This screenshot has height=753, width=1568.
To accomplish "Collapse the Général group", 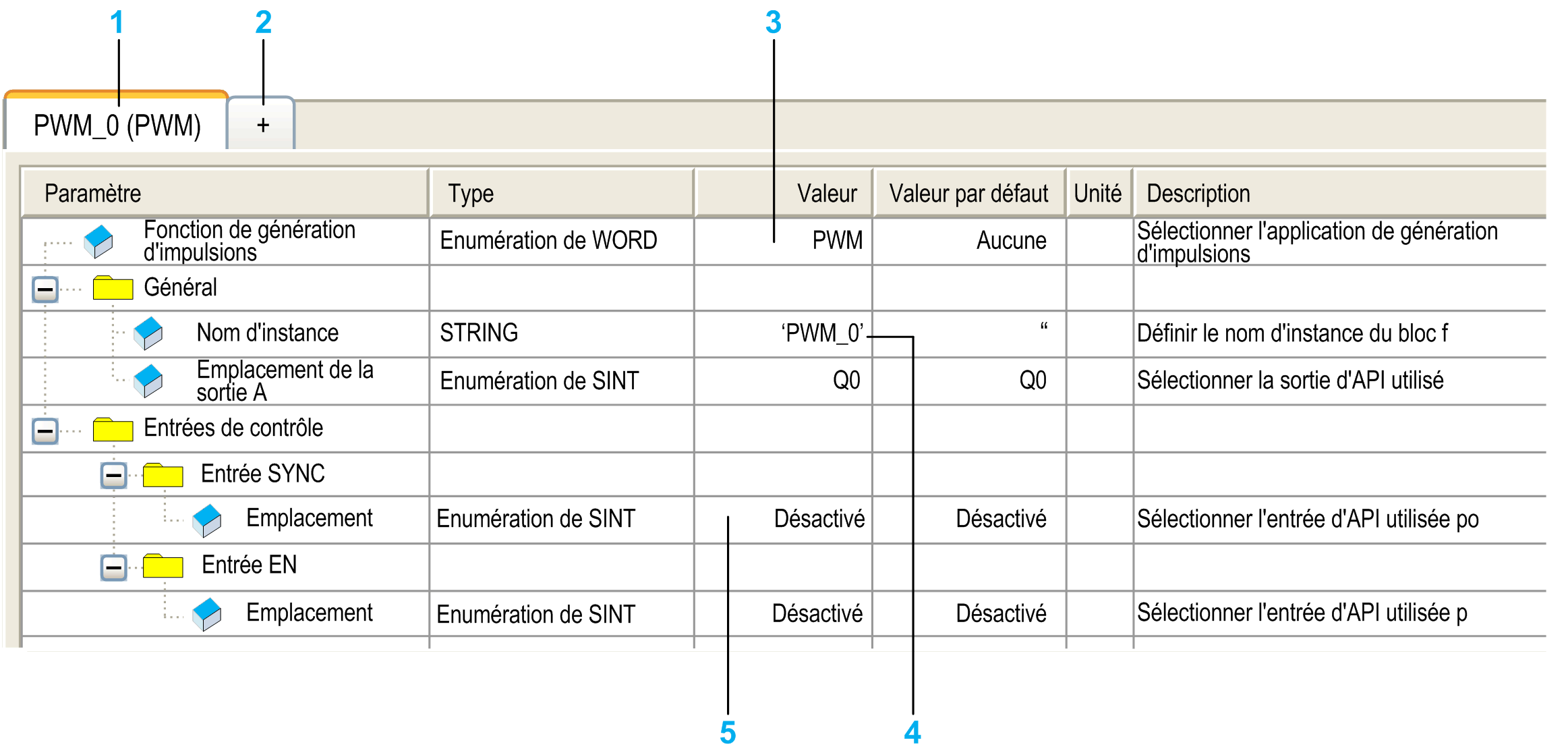I will tap(45, 290).
